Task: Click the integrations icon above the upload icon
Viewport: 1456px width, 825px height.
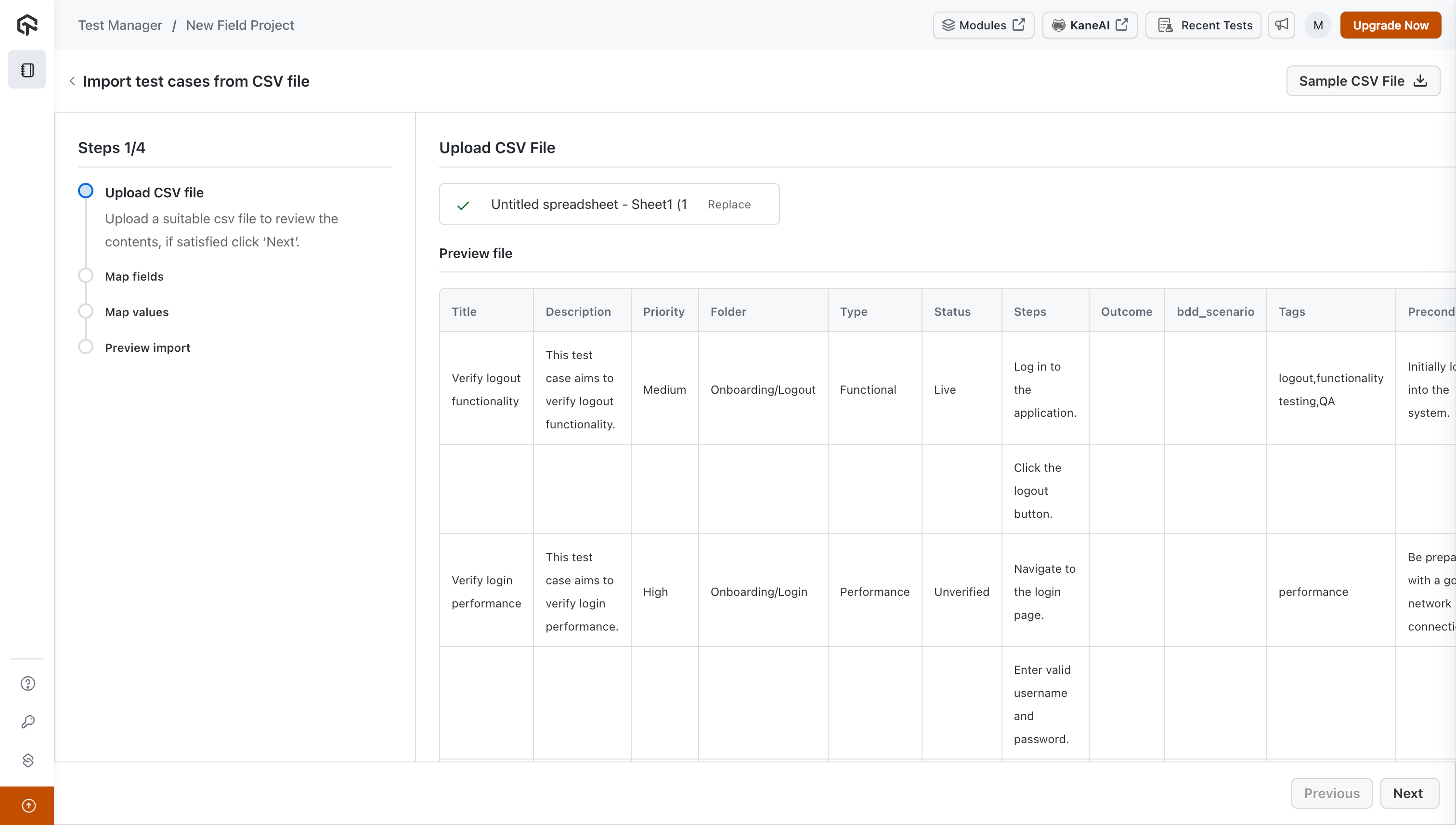Action: coord(28,760)
